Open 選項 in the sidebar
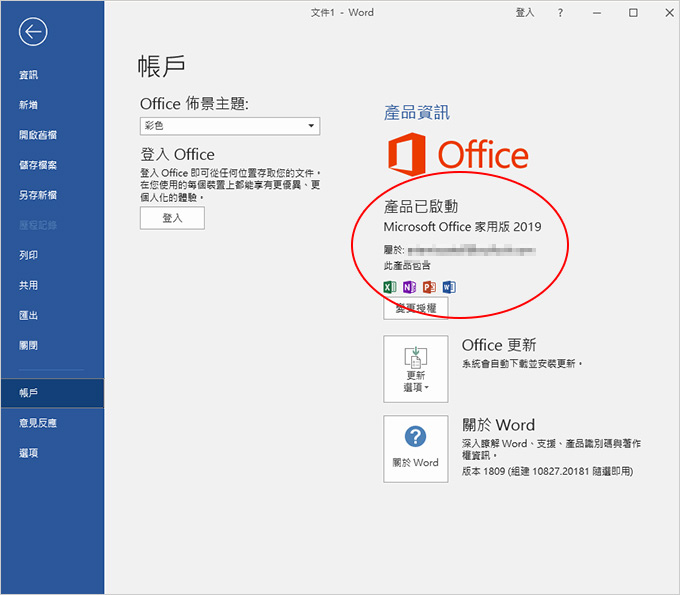Screen dimensions: 680x595 coord(29,453)
